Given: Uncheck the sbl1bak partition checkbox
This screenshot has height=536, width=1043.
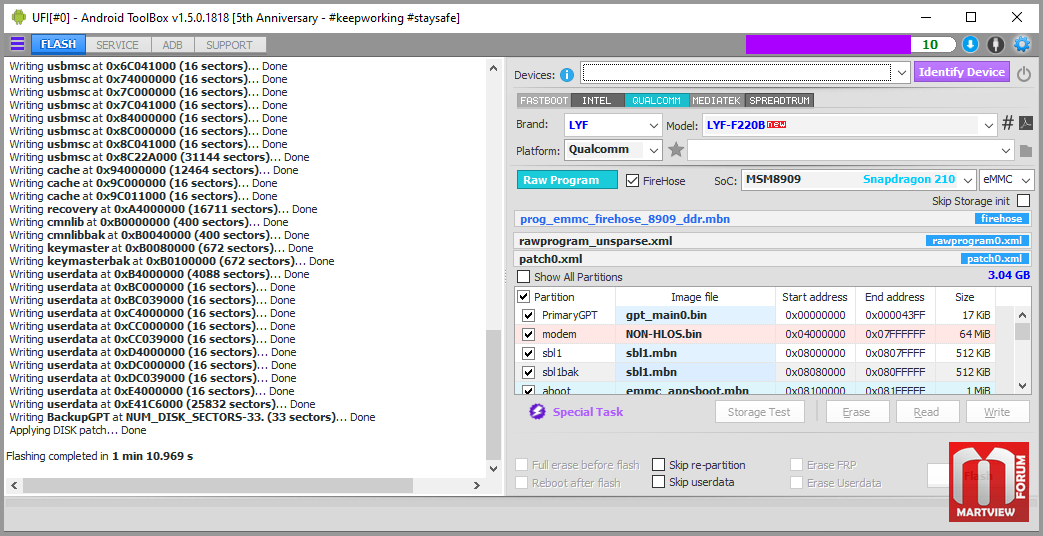Looking at the screenshot, I should 529,372.
